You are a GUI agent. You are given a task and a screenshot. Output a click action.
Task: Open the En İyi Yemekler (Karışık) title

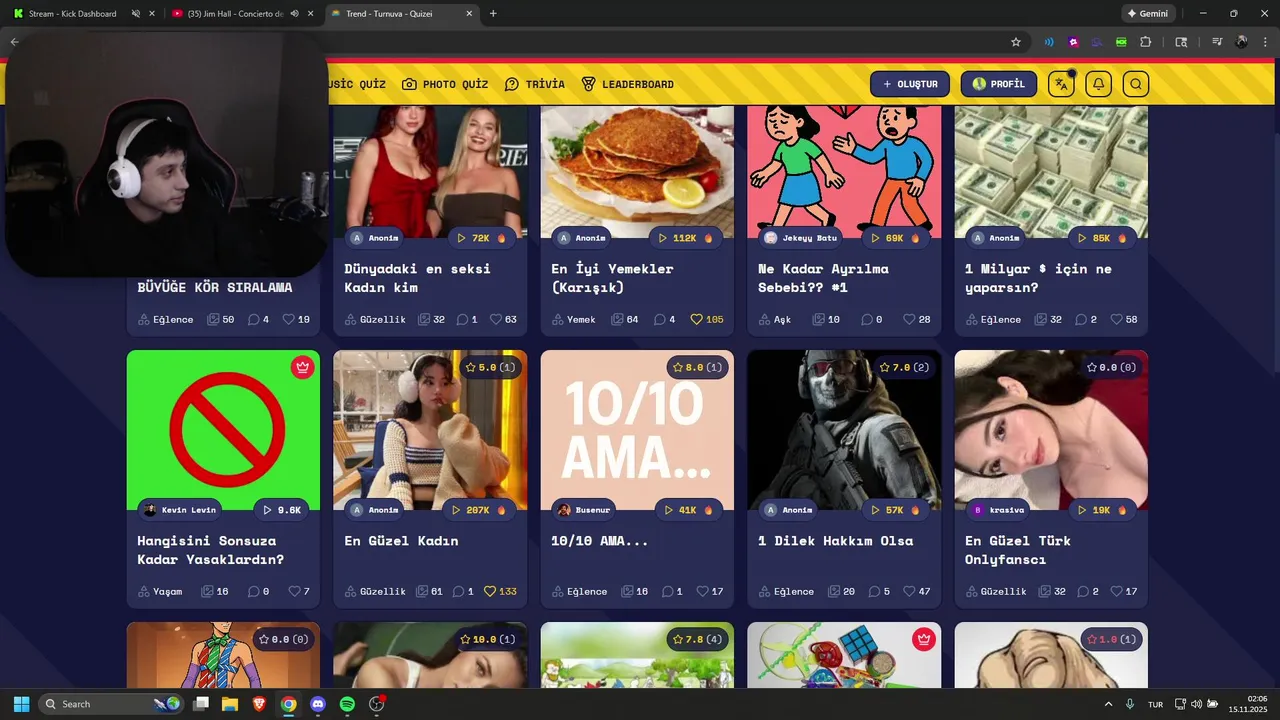(x=612, y=278)
